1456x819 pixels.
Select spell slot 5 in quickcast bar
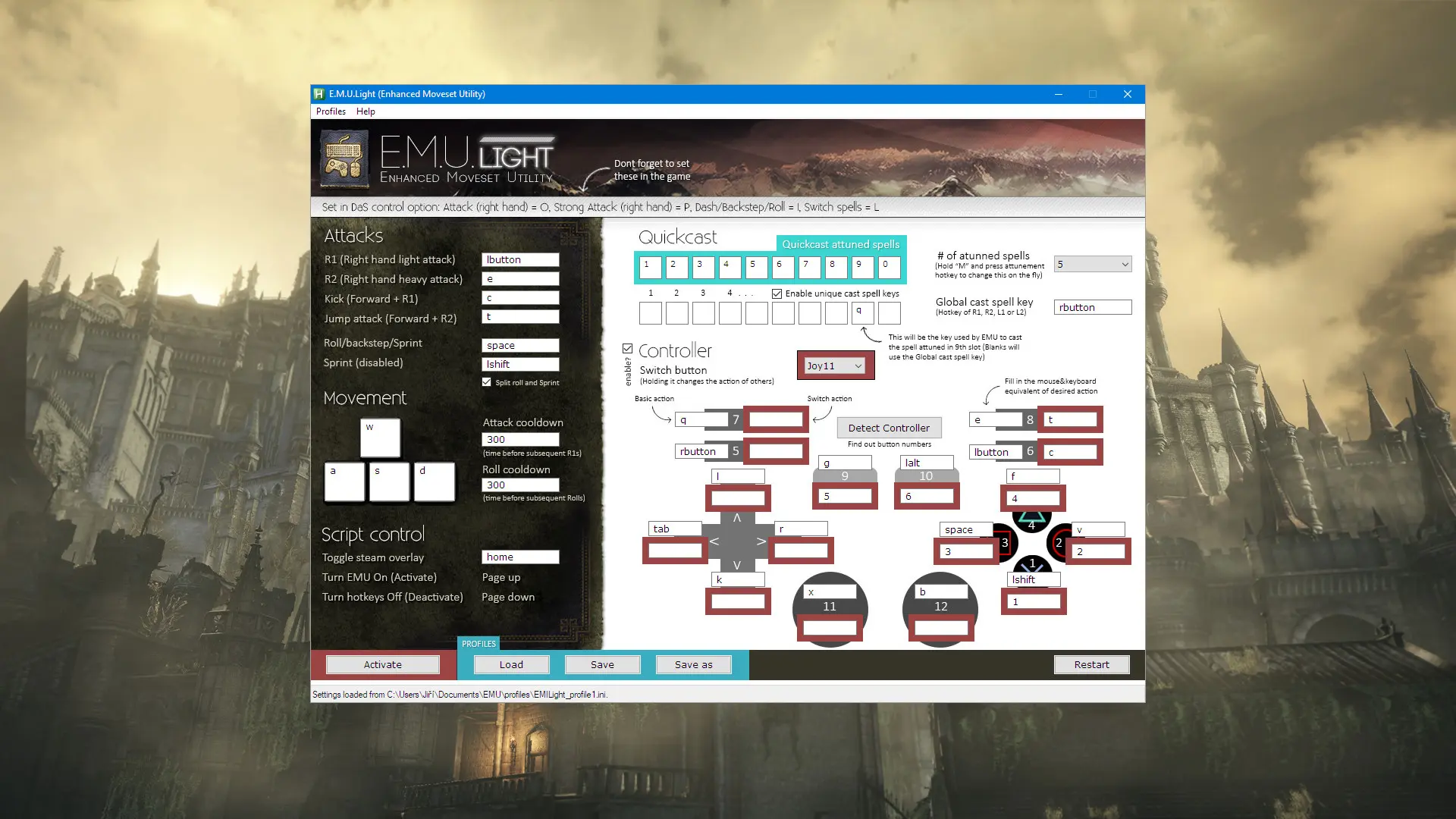point(755,265)
